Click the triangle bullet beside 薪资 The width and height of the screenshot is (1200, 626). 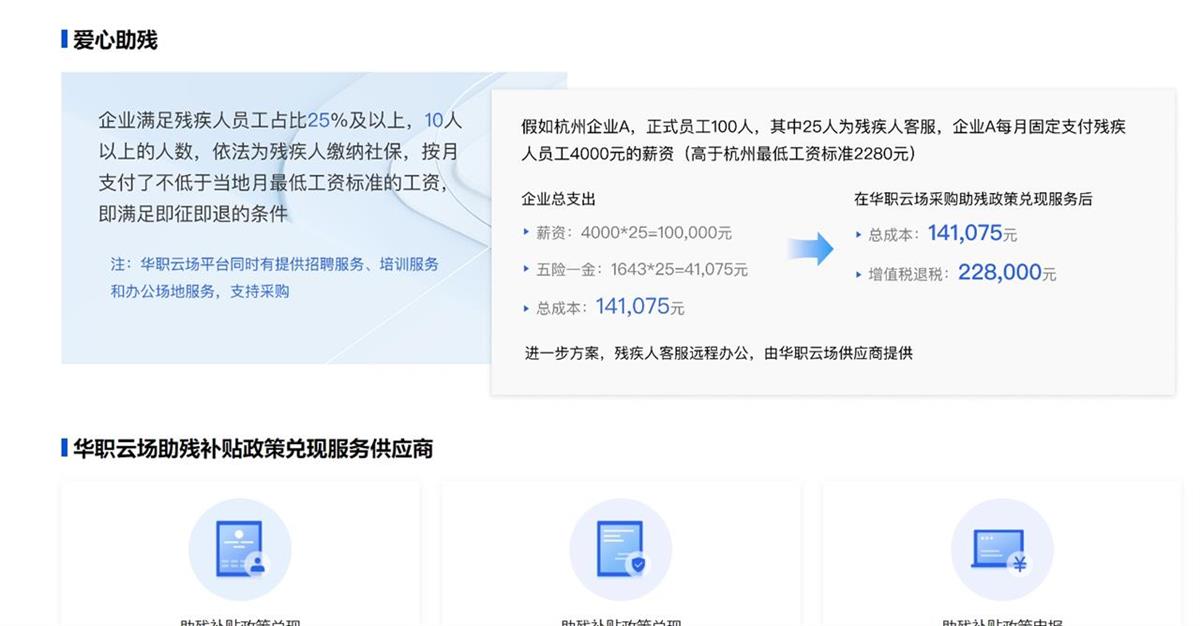(x=527, y=232)
